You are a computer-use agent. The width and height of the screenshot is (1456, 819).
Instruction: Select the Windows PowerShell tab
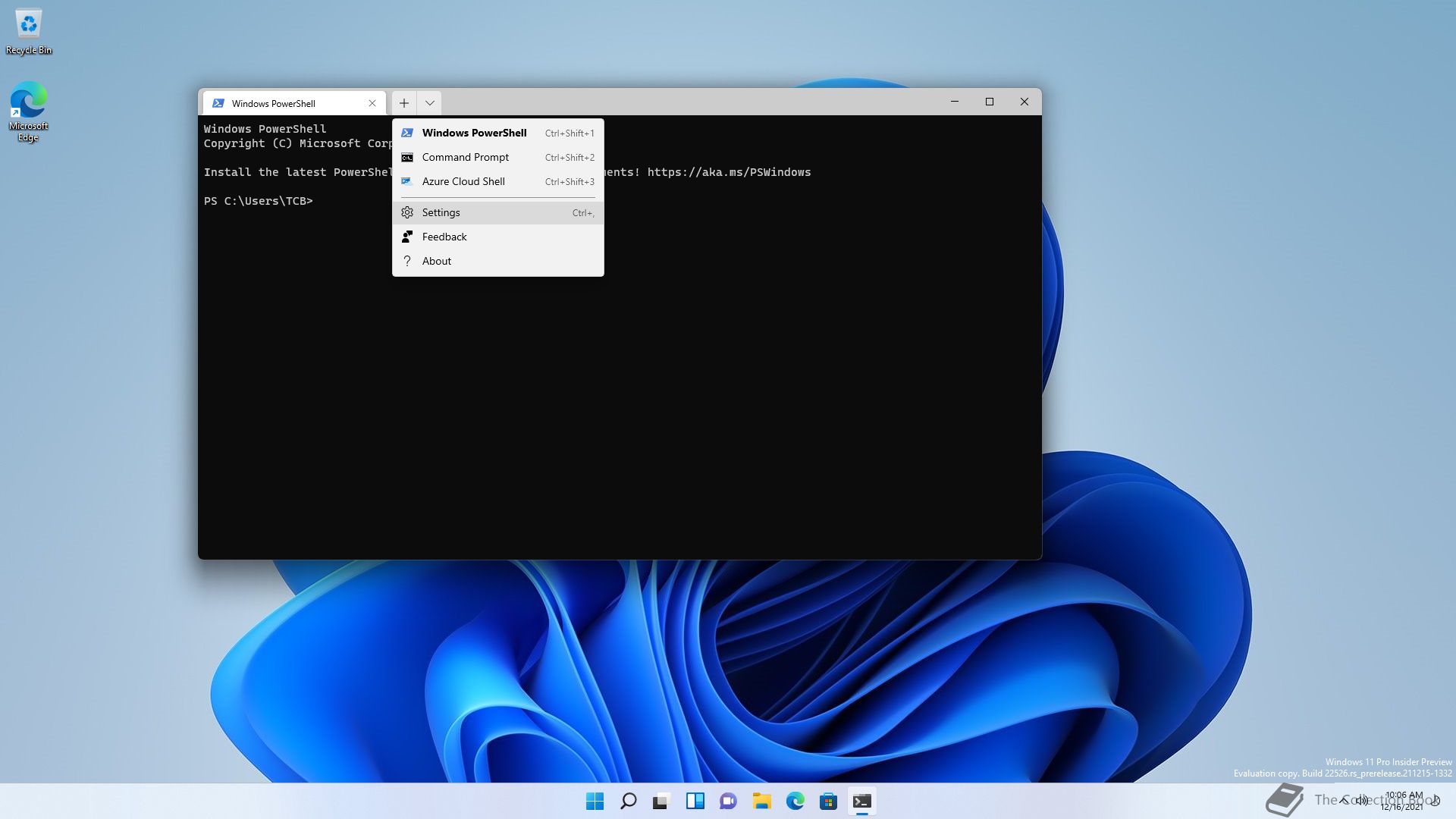click(294, 103)
